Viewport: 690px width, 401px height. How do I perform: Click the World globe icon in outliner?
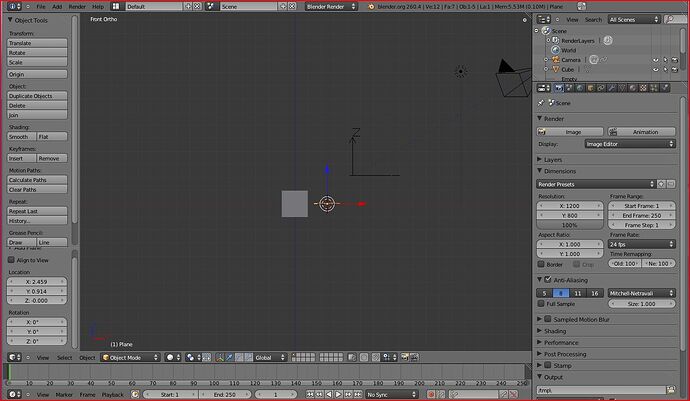coord(555,50)
